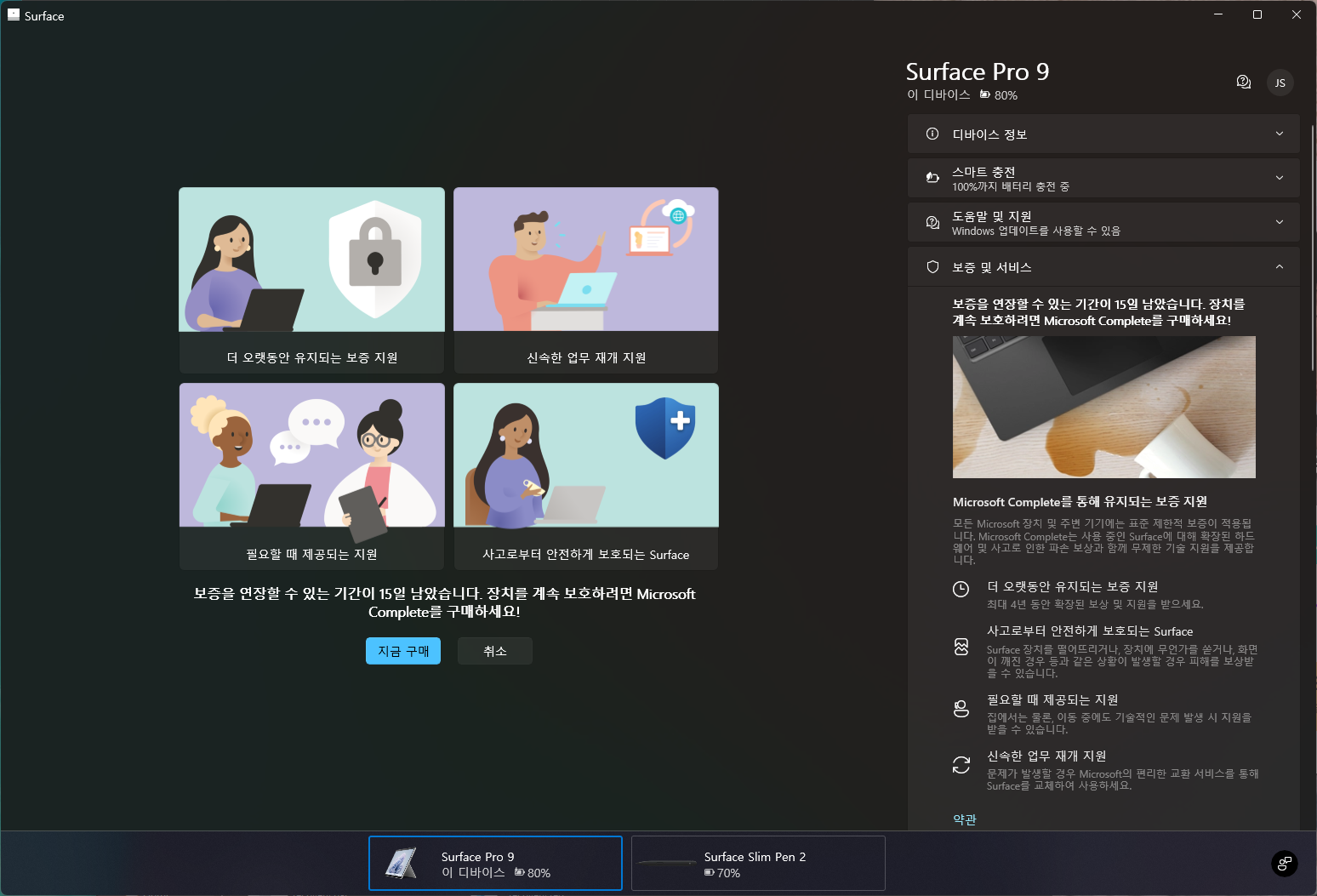Click the Windows 업데이트를 사용할 수 있음 text
The image size is (1317, 896).
point(1036,231)
